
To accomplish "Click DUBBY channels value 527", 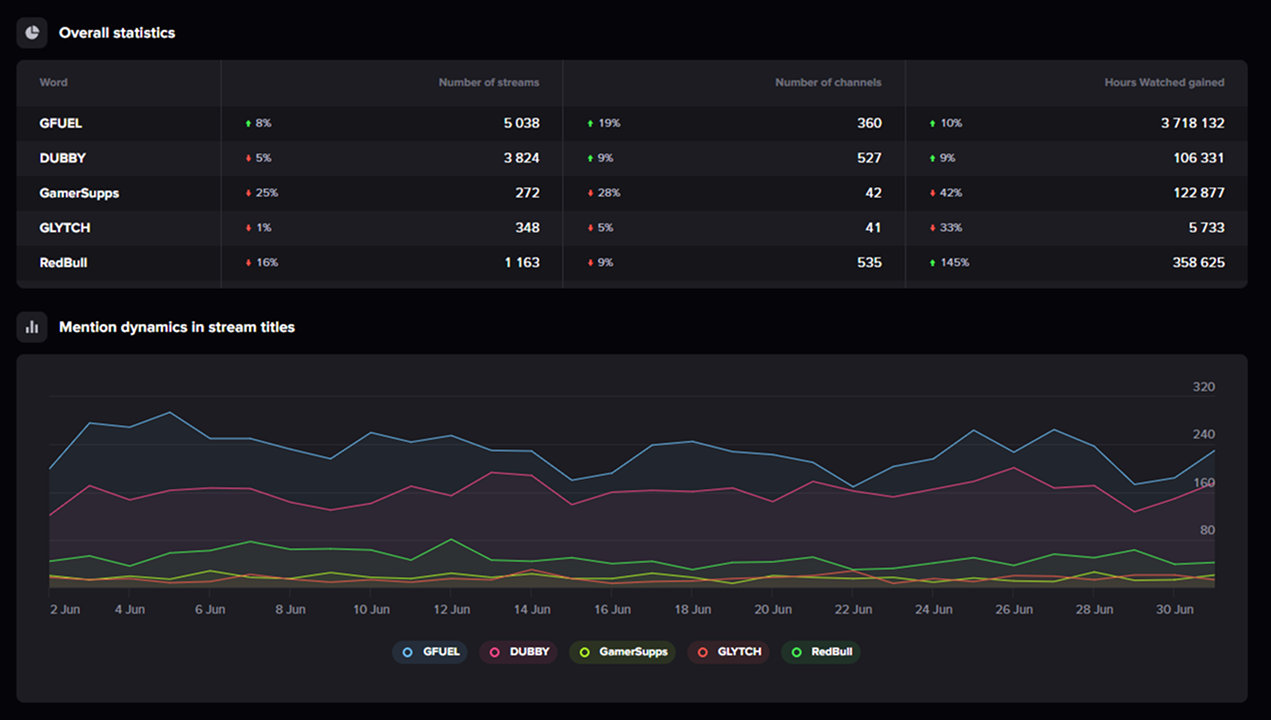I will tap(869, 158).
